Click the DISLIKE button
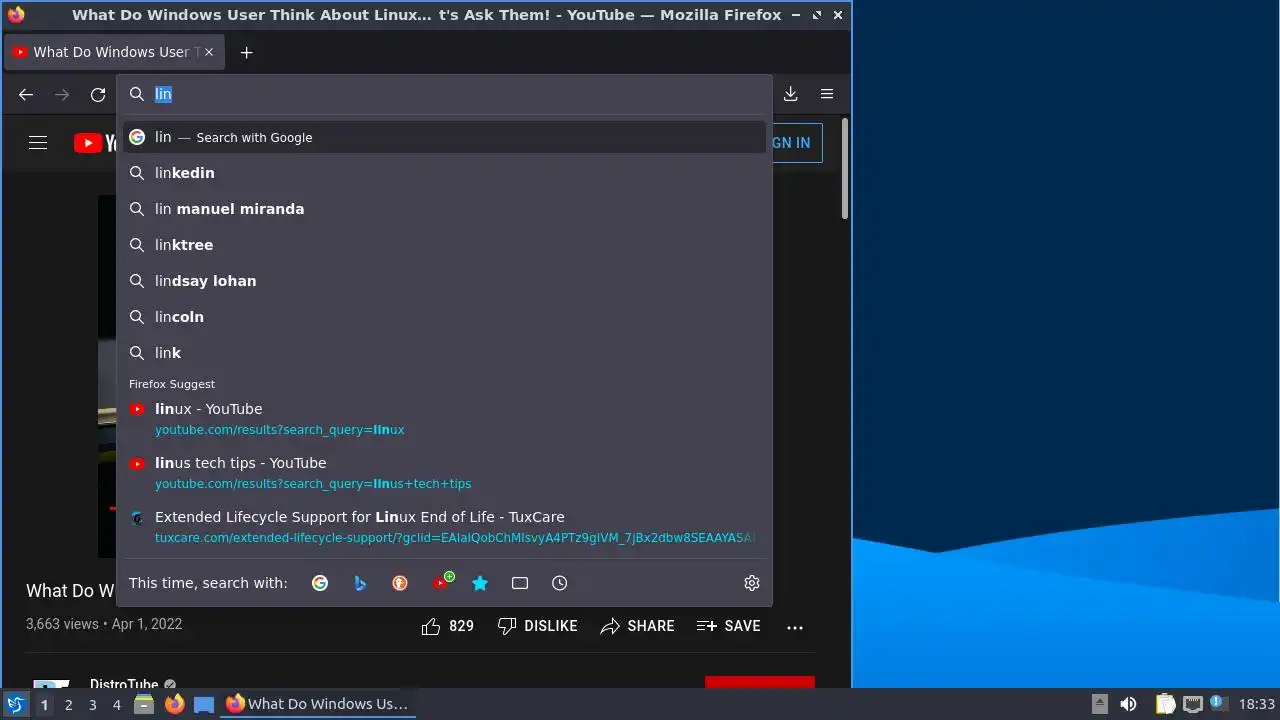The height and width of the screenshot is (720, 1280). (x=537, y=626)
